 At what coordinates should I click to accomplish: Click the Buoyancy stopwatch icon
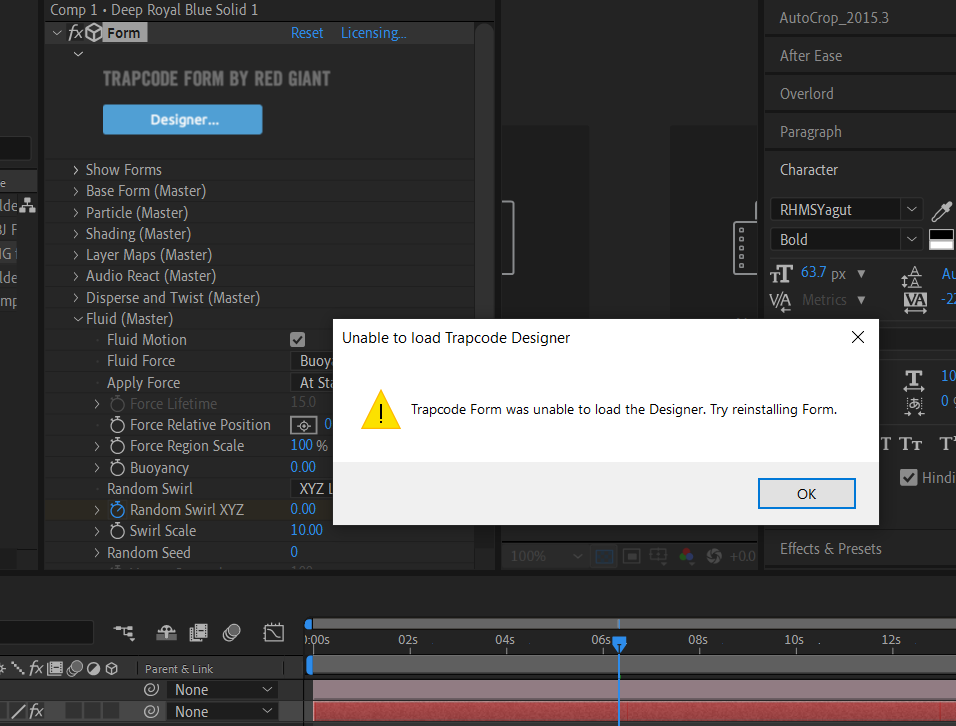[x=117, y=468]
